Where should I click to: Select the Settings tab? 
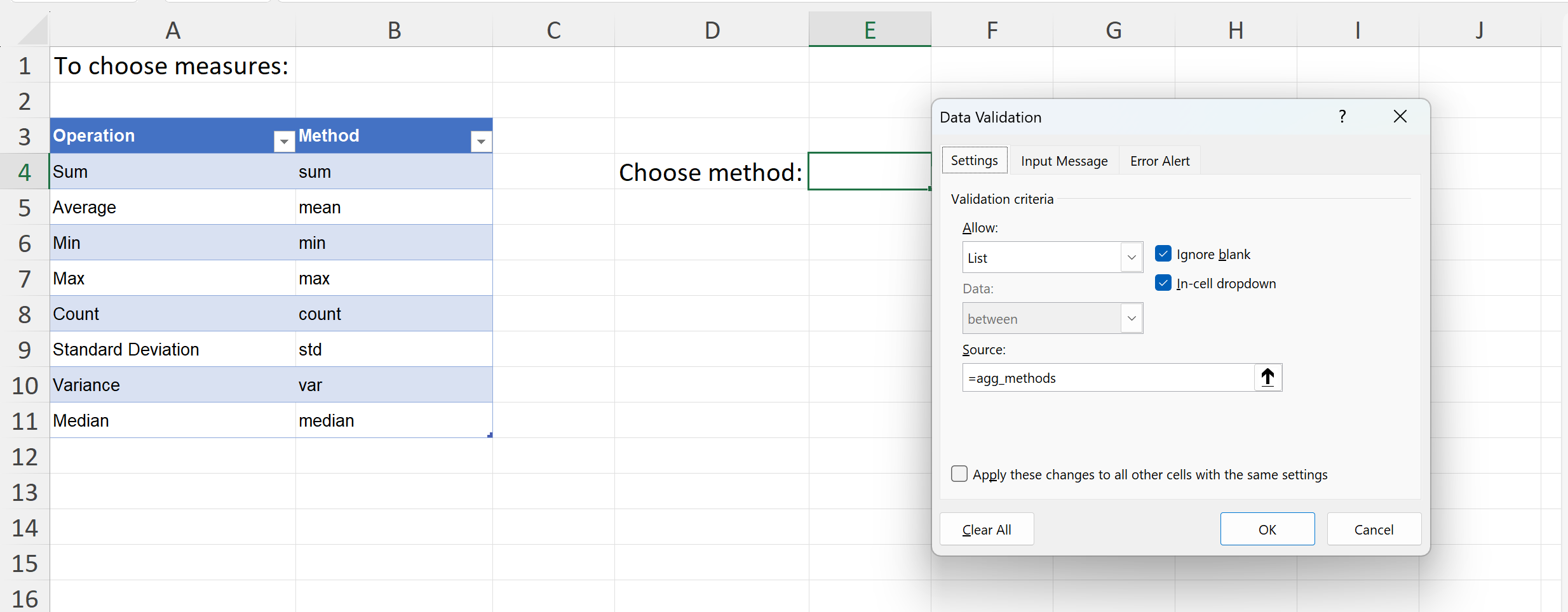point(974,161)
